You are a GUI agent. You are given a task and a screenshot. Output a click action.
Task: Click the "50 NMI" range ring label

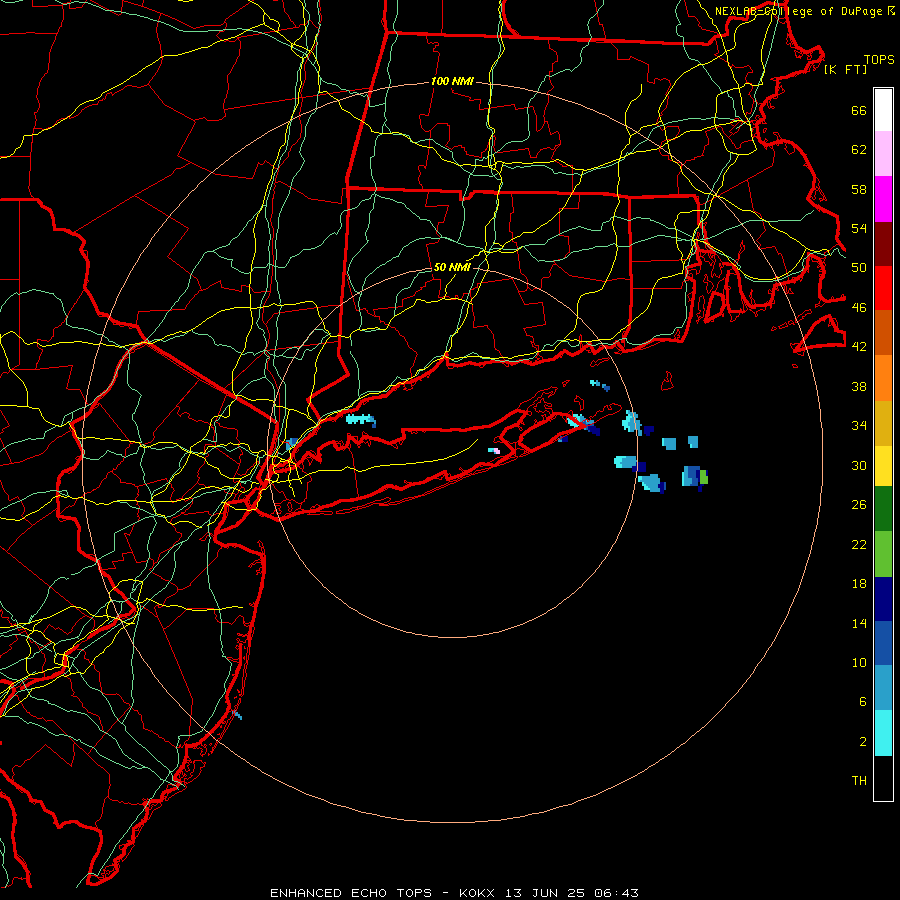(452, 267)
